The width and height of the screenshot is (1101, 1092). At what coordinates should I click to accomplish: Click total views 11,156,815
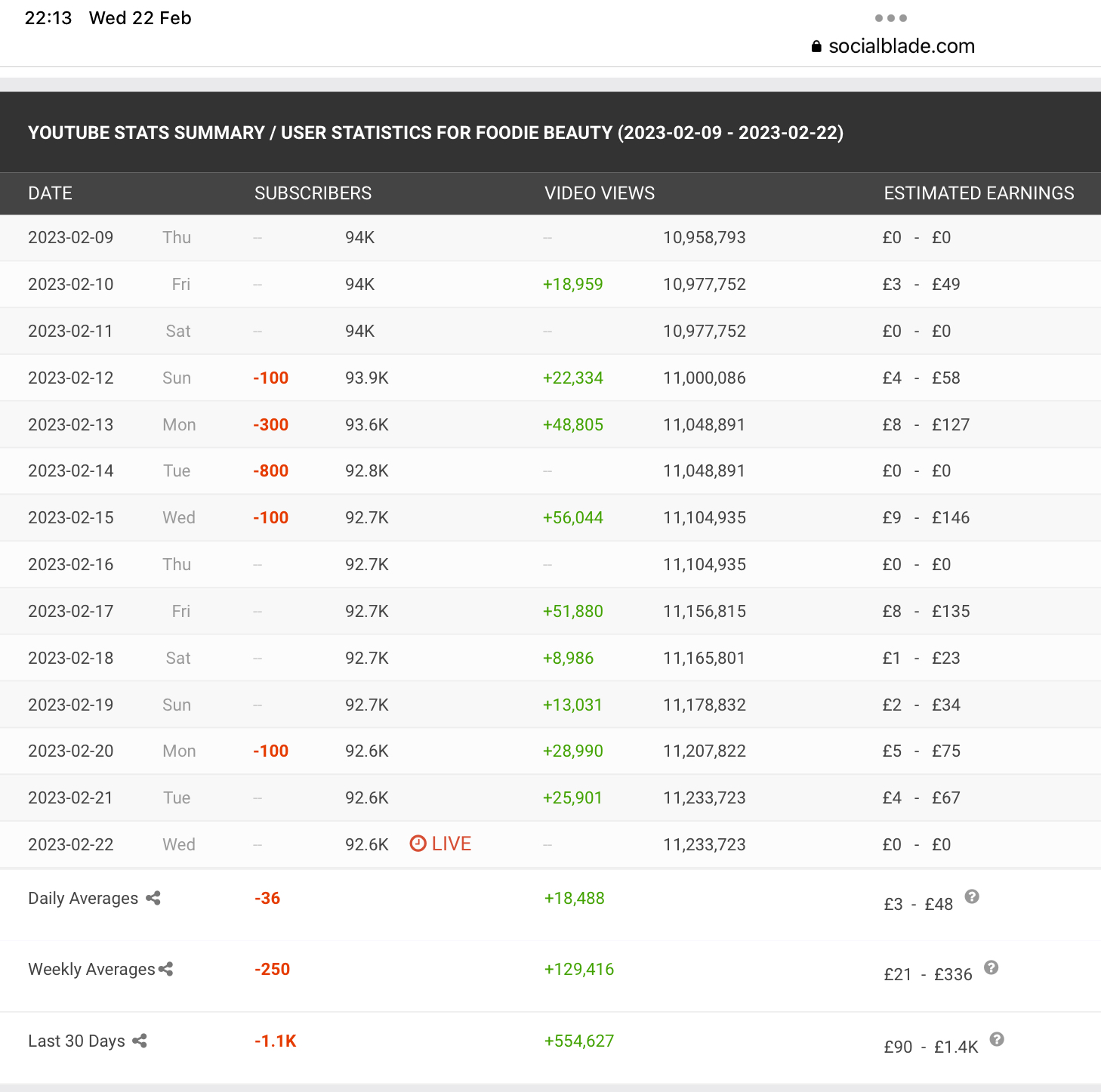(x=705, y=611)
